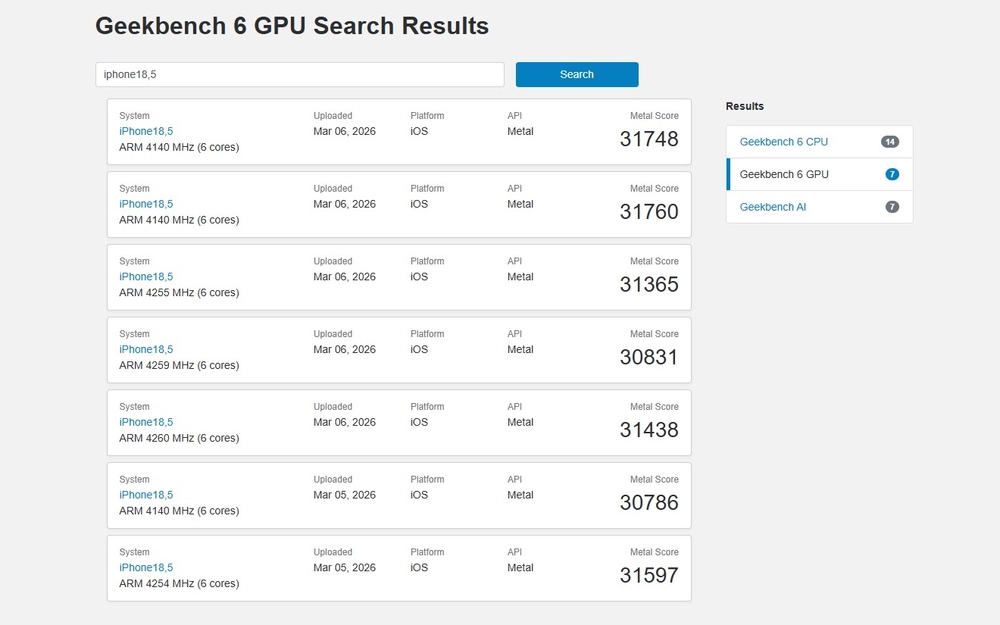This screenshot has height=625, width=1000.
Task: Click the 14 count badge beside Geekbench 6 CPU
Action: coord(890,142)
